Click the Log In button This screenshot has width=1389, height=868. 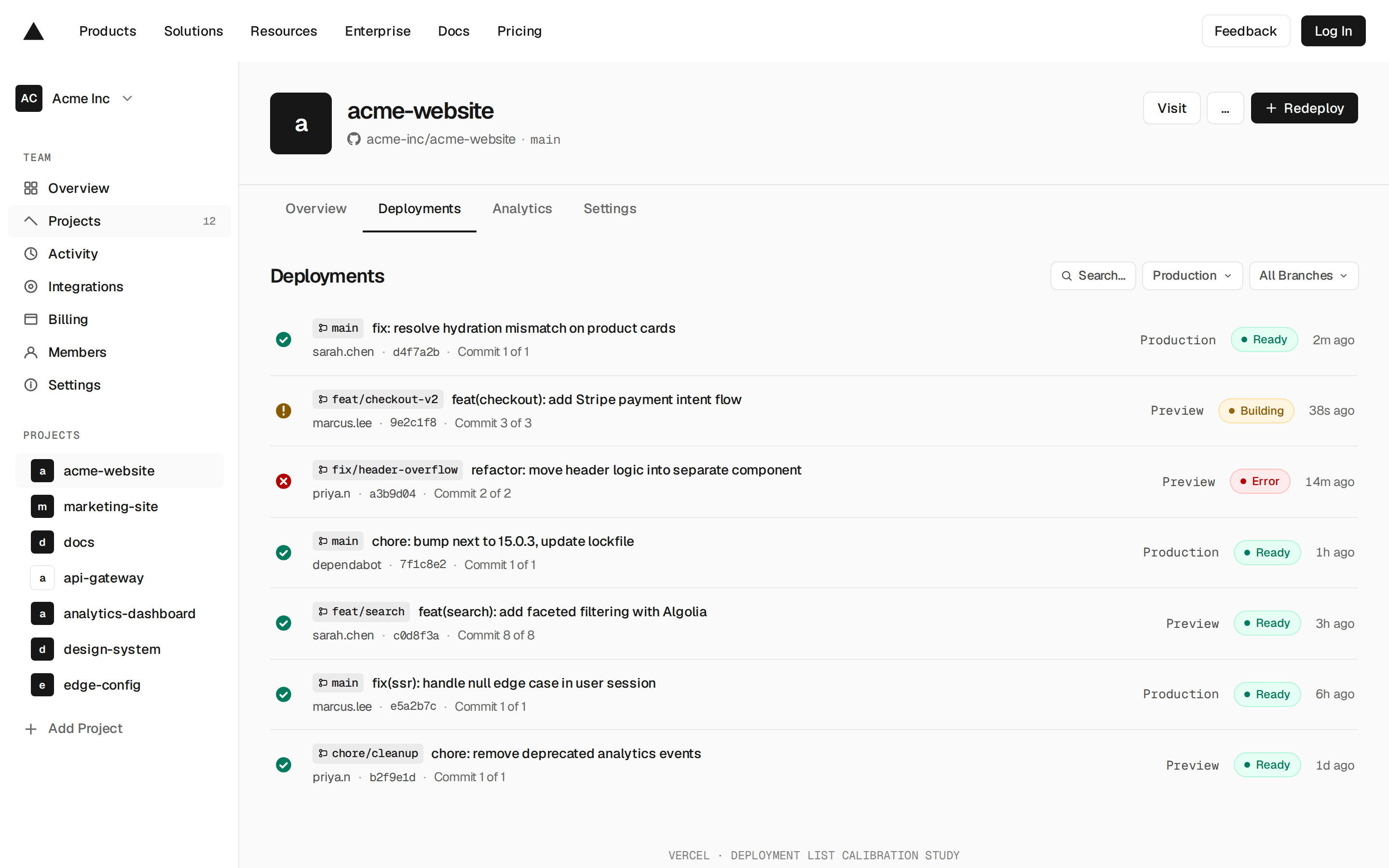coord(1333,31)
